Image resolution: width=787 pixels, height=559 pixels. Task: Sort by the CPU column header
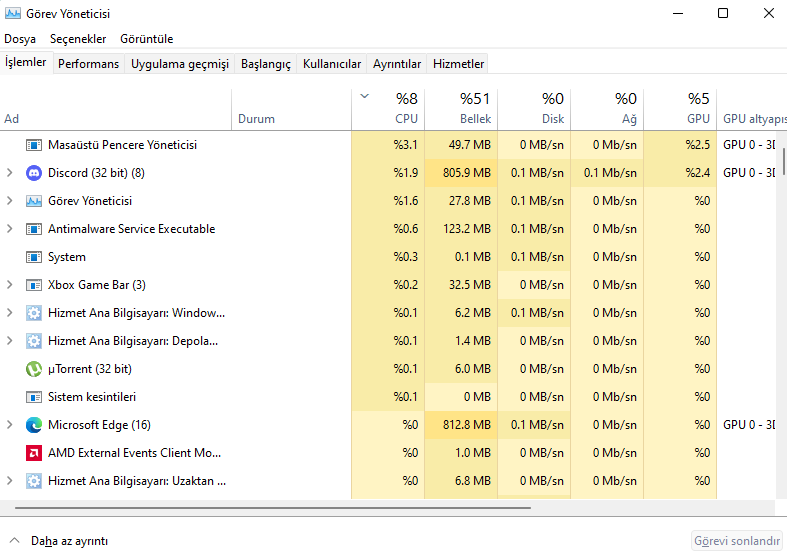[x=388, y=110]
